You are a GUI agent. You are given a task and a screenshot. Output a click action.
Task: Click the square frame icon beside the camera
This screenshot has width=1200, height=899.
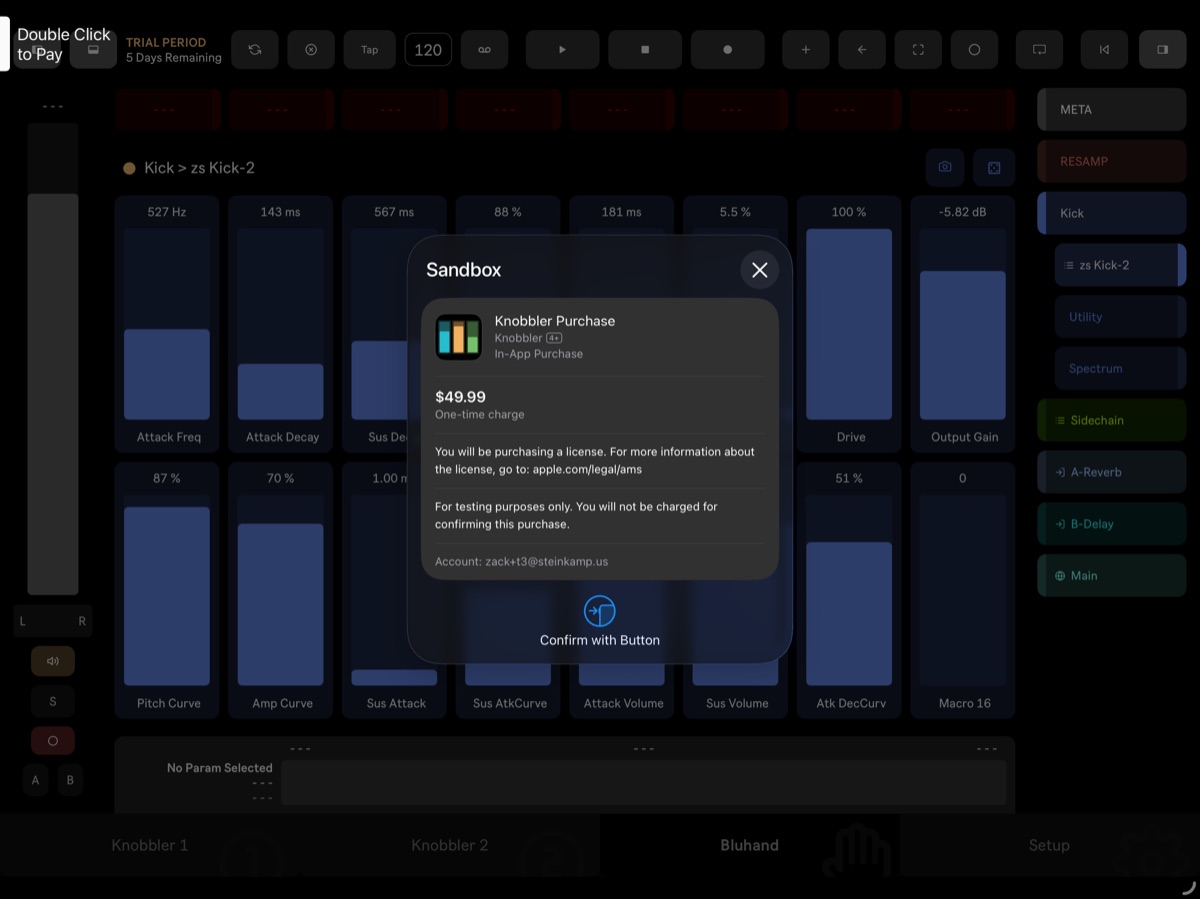(994, 168)
